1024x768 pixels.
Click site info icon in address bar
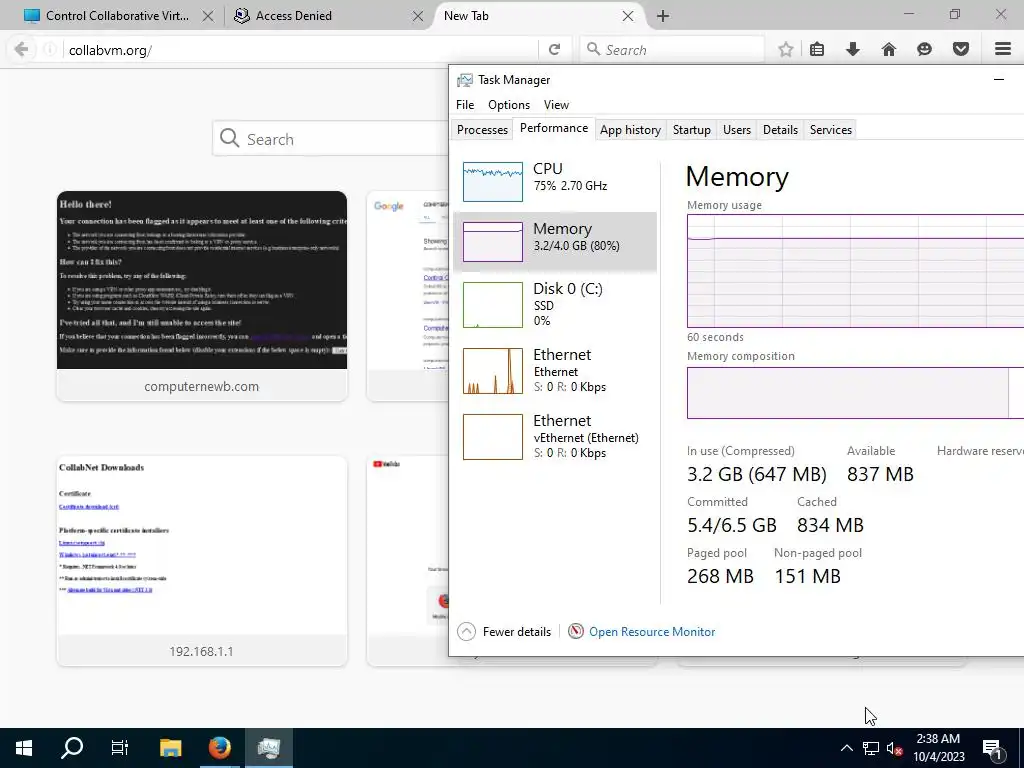click(x=50, y=50)
